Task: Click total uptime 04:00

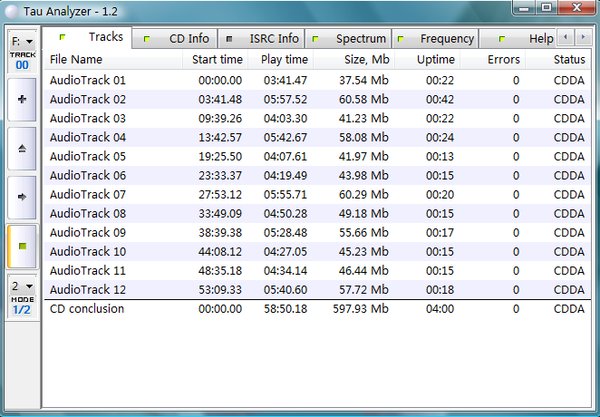Action: point(440,309)
